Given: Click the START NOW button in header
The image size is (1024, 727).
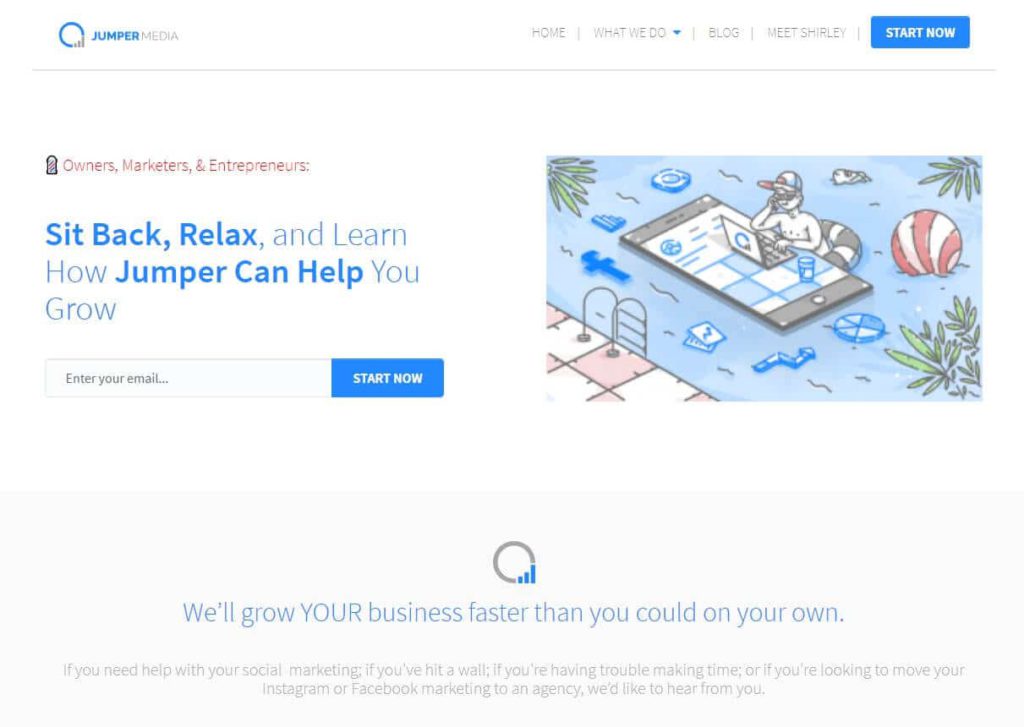Looking at the screenshot, I should (x=920, y=32).
